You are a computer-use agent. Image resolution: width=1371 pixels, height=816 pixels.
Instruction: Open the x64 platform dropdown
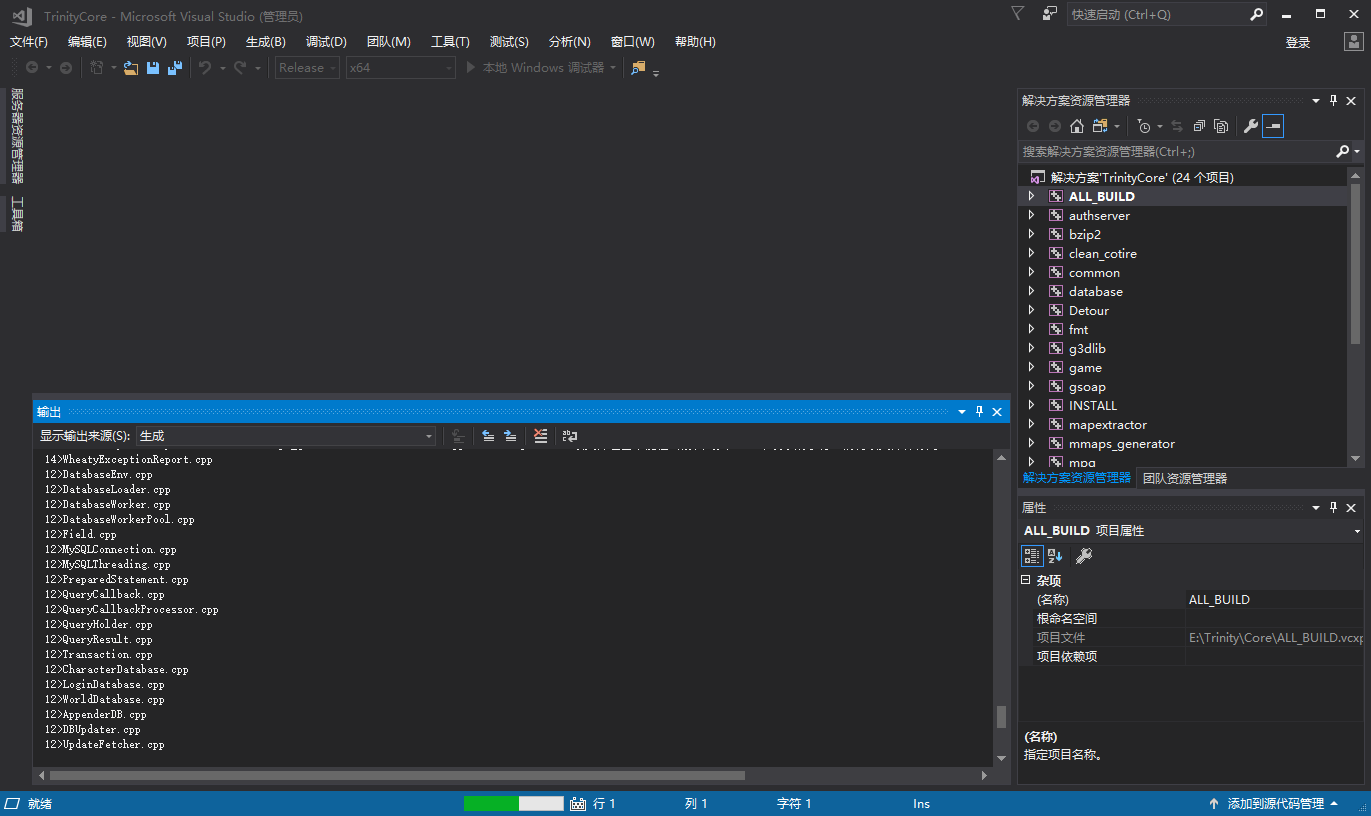pos(401,68)
